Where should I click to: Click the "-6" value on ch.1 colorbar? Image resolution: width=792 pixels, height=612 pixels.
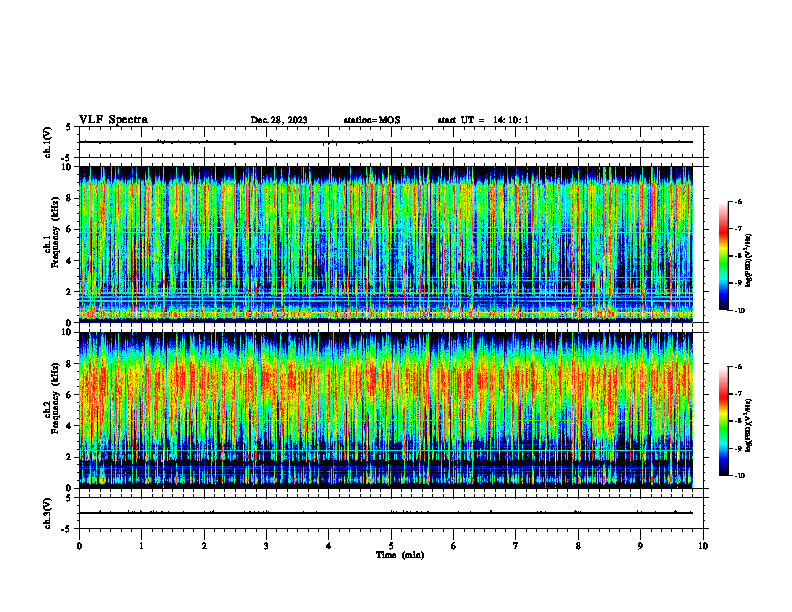point(738,202)
